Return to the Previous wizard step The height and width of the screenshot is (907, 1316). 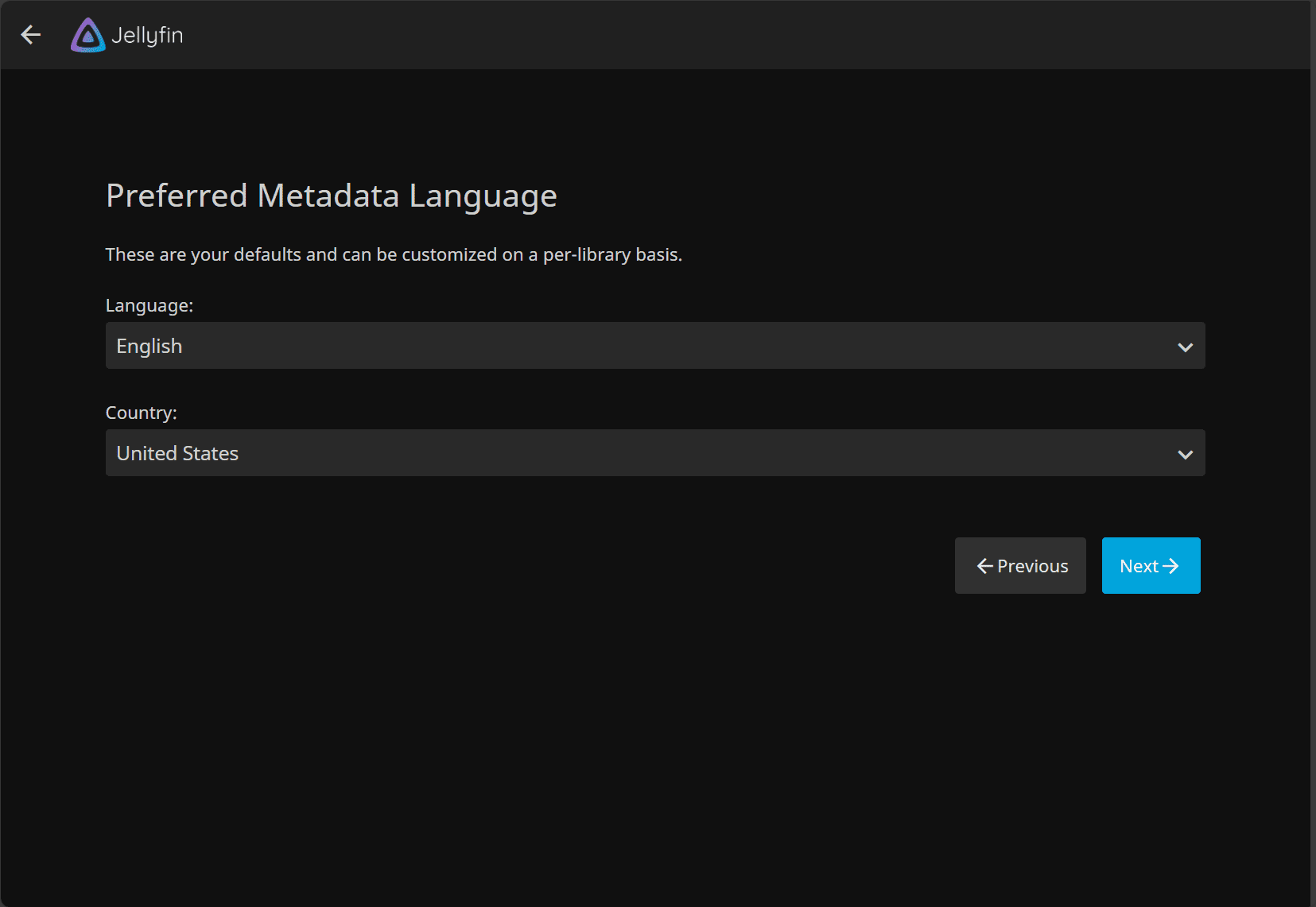[1020, 566]
